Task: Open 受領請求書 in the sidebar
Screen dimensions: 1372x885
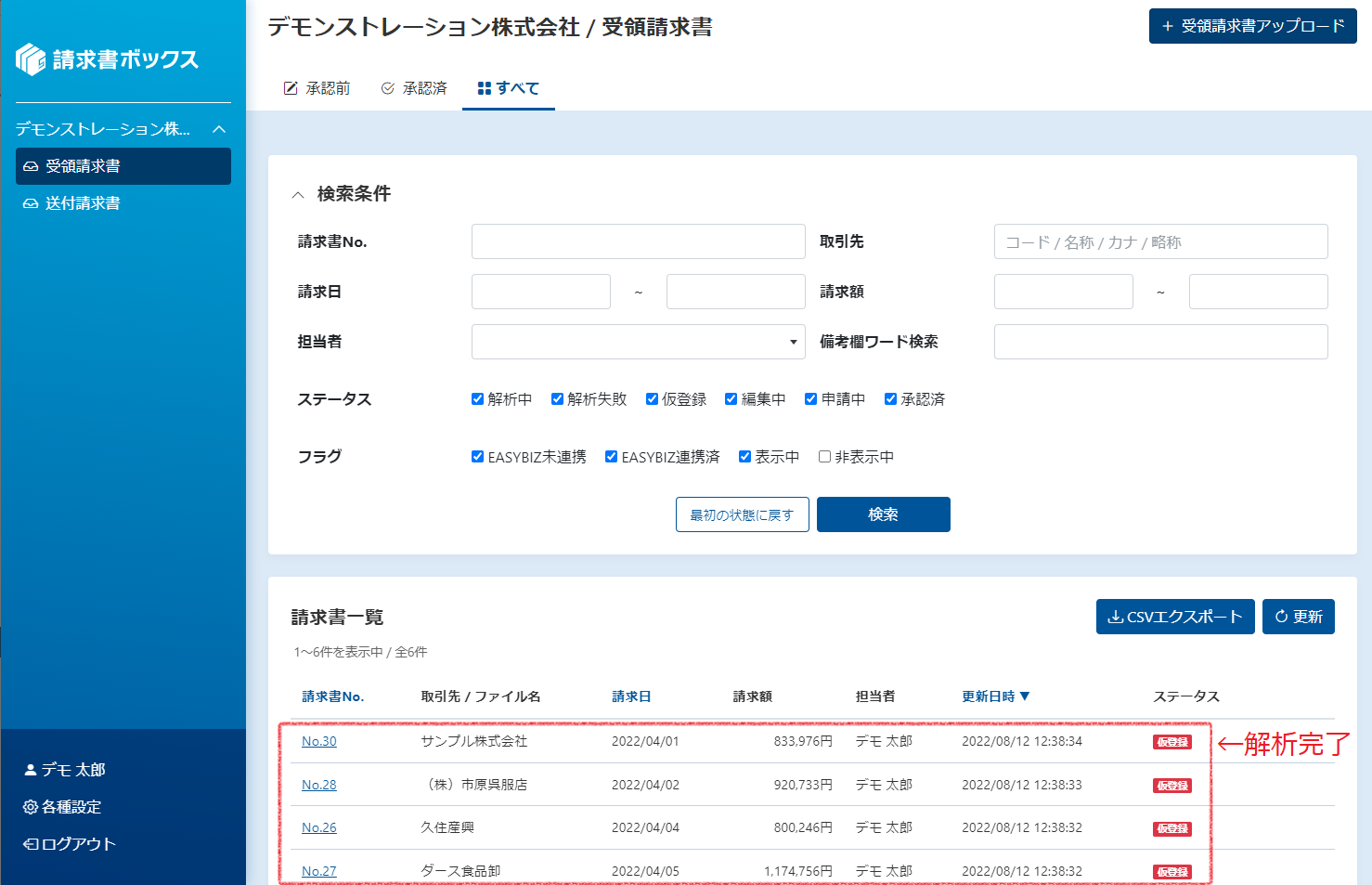Action: tap(123, 166)
